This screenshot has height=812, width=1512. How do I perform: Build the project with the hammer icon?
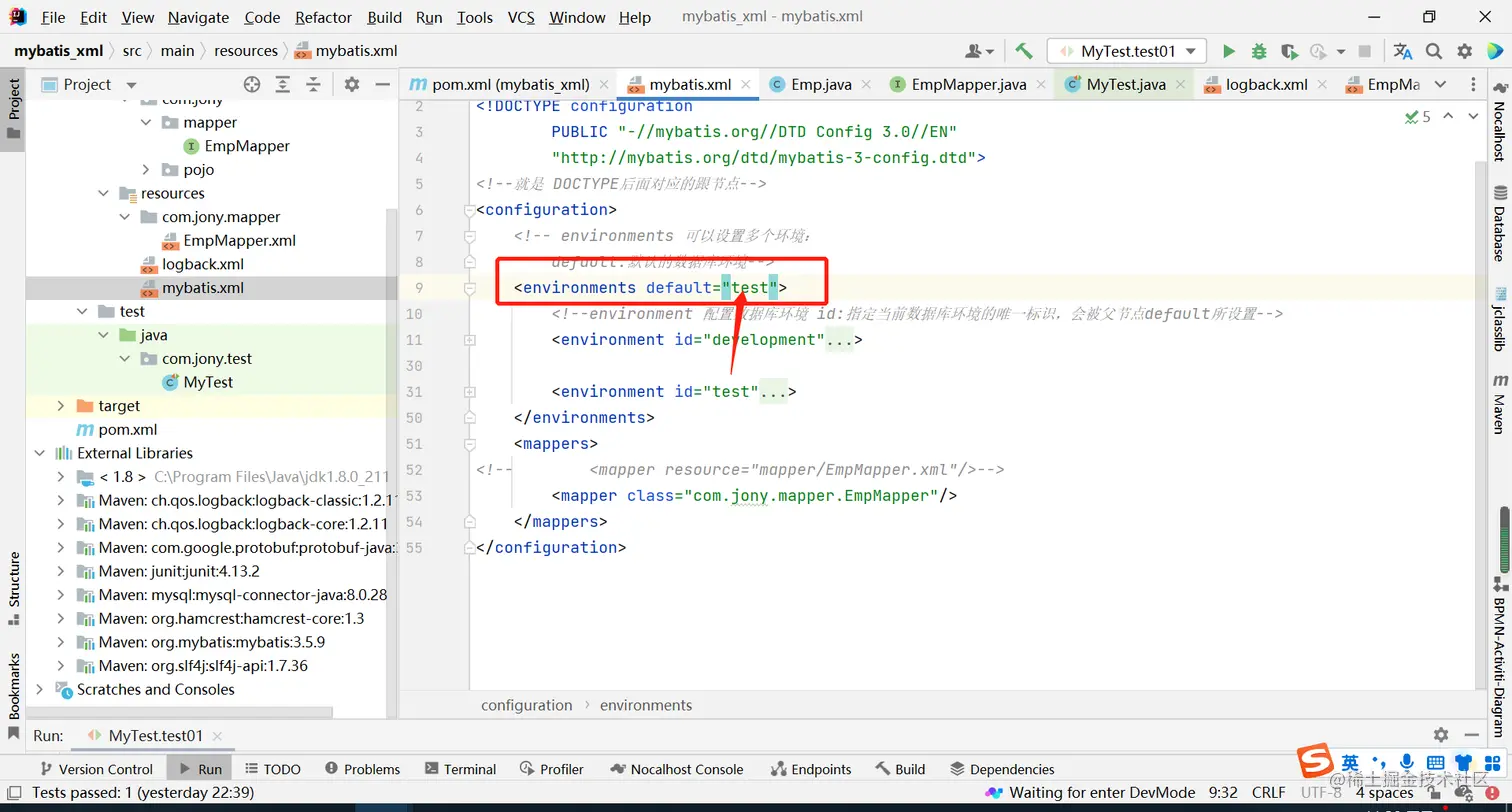(1023, 51)
